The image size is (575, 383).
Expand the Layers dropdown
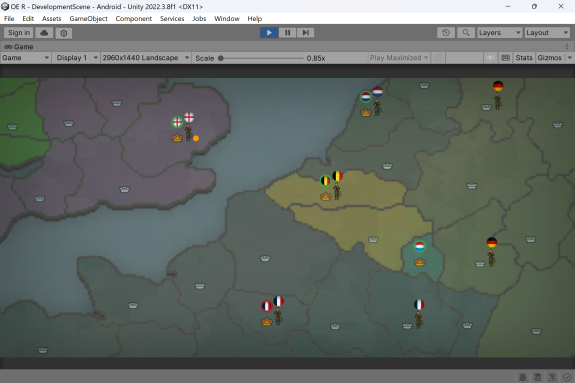click(499, 33)
